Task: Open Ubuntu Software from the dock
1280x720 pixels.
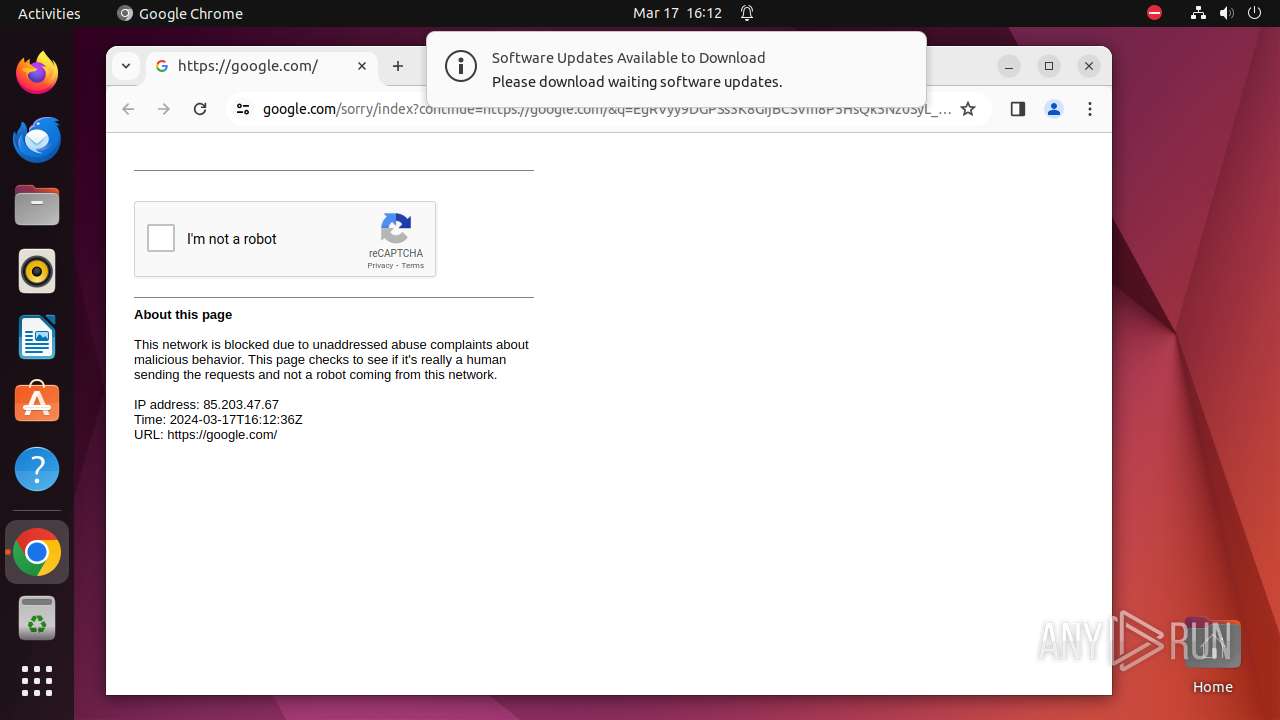Action: [37, 403]
